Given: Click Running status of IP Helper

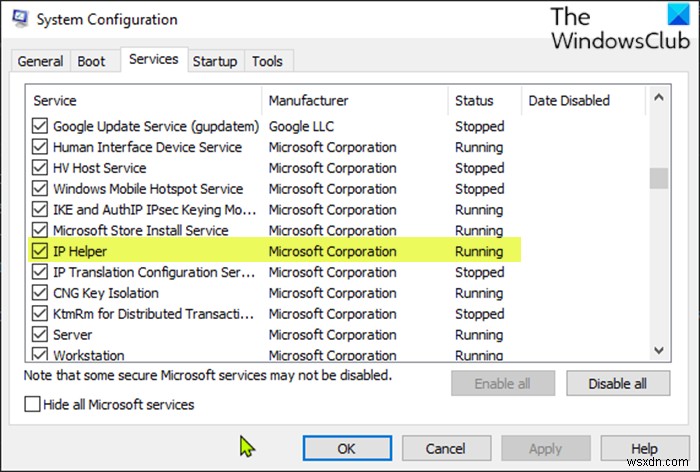Looking at the screenshot, I should 479,251.
